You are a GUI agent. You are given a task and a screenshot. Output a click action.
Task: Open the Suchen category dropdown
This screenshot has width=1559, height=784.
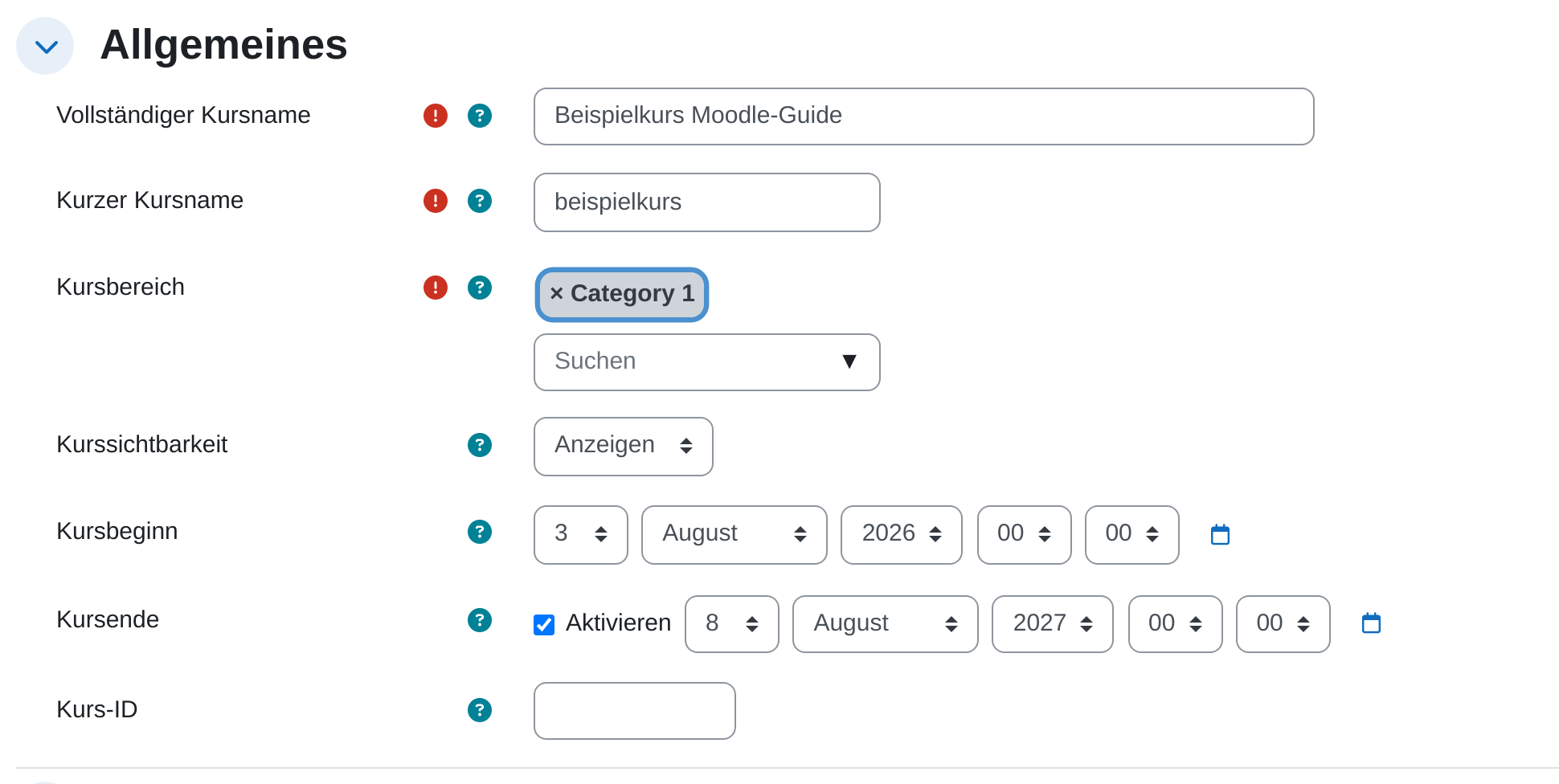(706, 362)
